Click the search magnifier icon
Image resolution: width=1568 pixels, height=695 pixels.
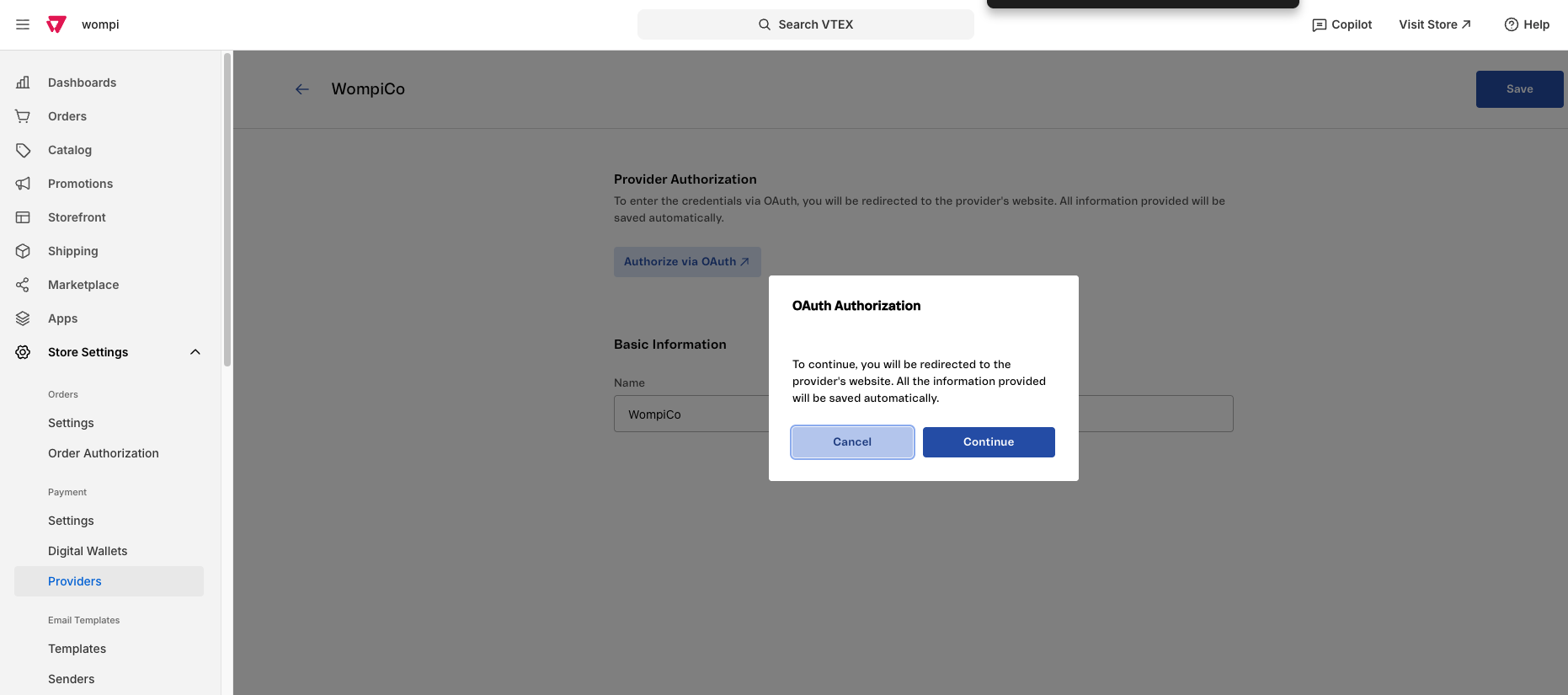point(765,24)
